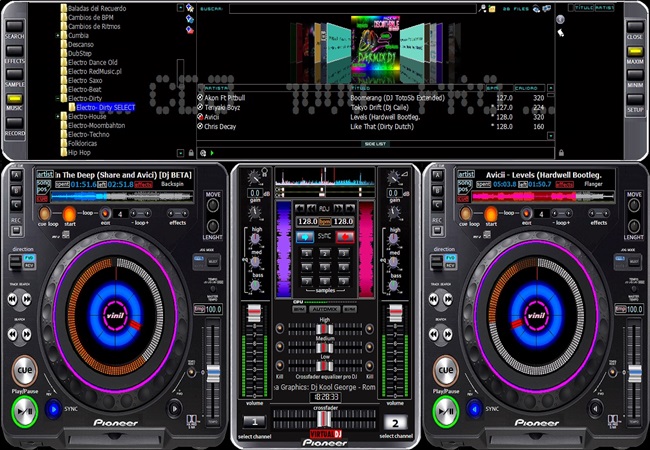This screenshot has height=450, width=650.
Task: Expand the Electro-House folder
Action: click(58, 116)
